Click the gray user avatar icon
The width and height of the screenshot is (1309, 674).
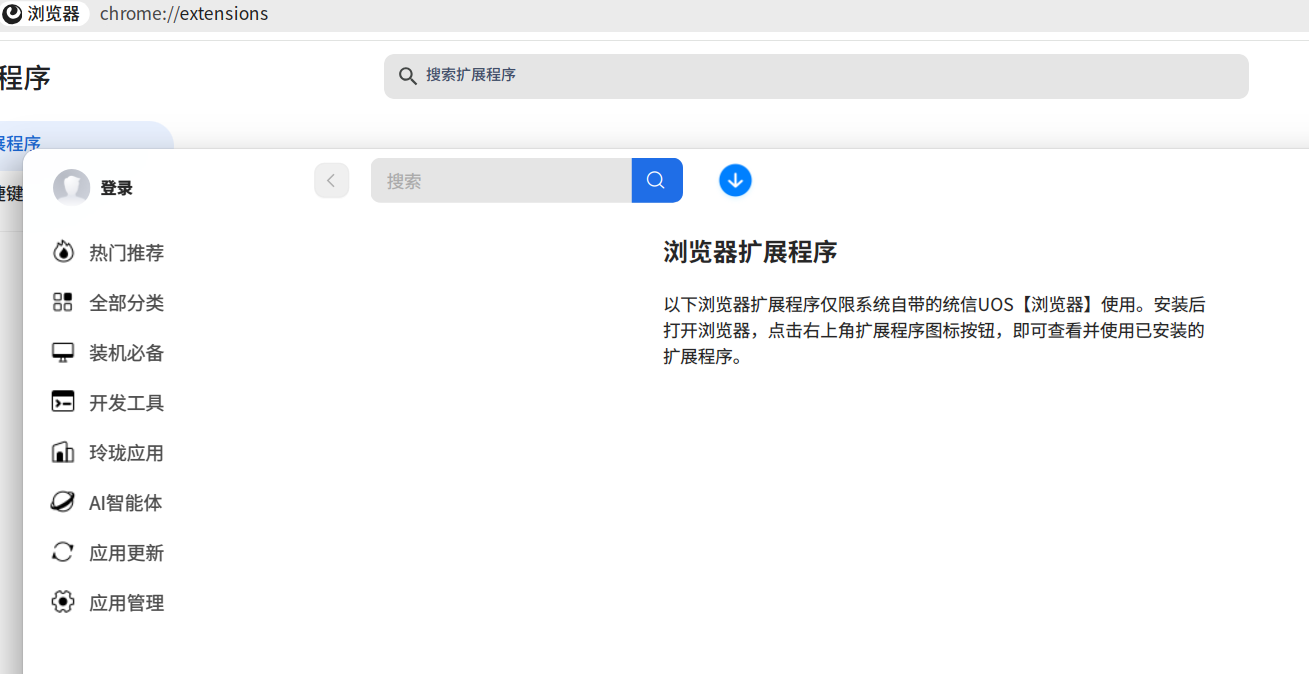click(x=72, y=187)
